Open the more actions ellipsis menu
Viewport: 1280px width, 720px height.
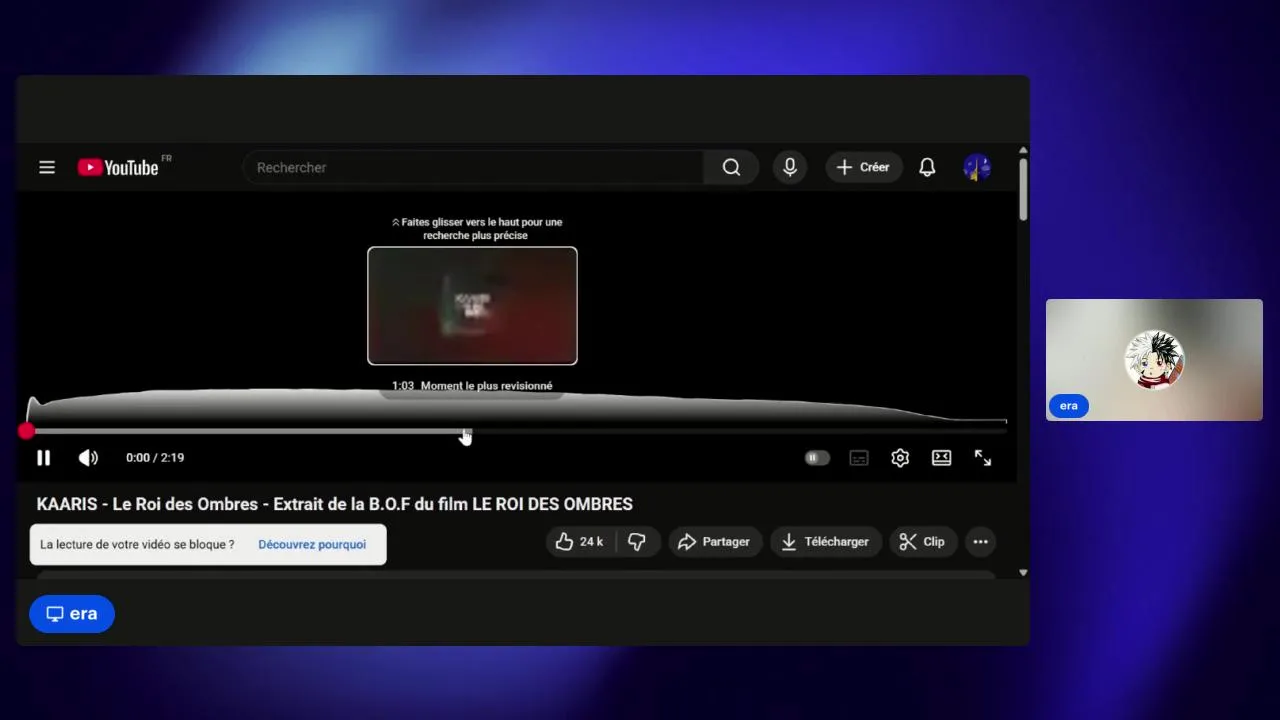point(981,542)
